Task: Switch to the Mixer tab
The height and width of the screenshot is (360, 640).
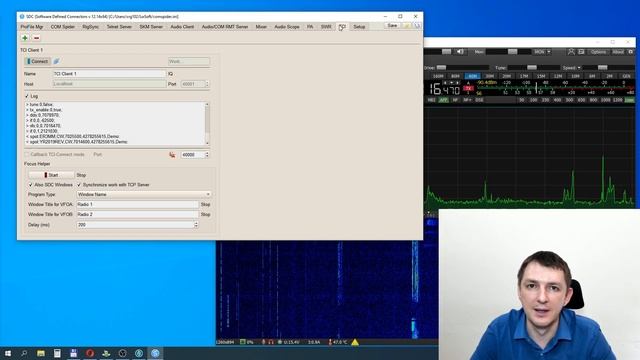Action: click(261, 27)
